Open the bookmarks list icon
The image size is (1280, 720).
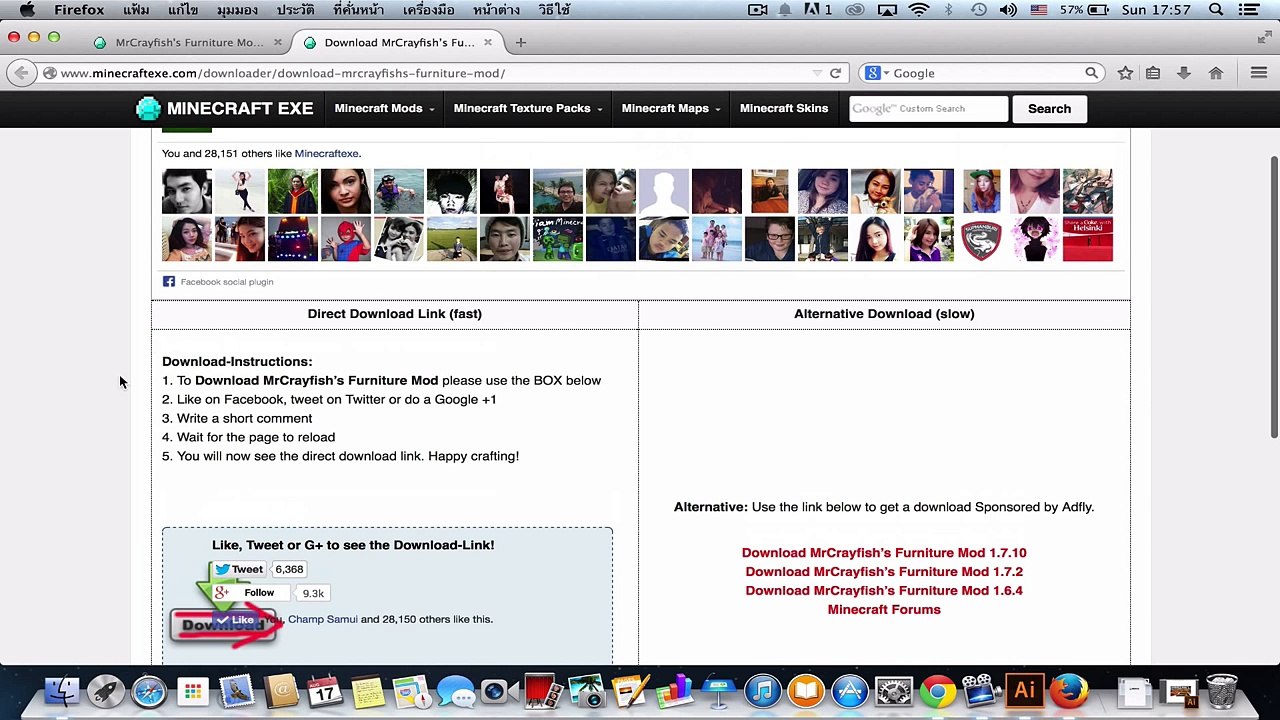(1153, 73)
